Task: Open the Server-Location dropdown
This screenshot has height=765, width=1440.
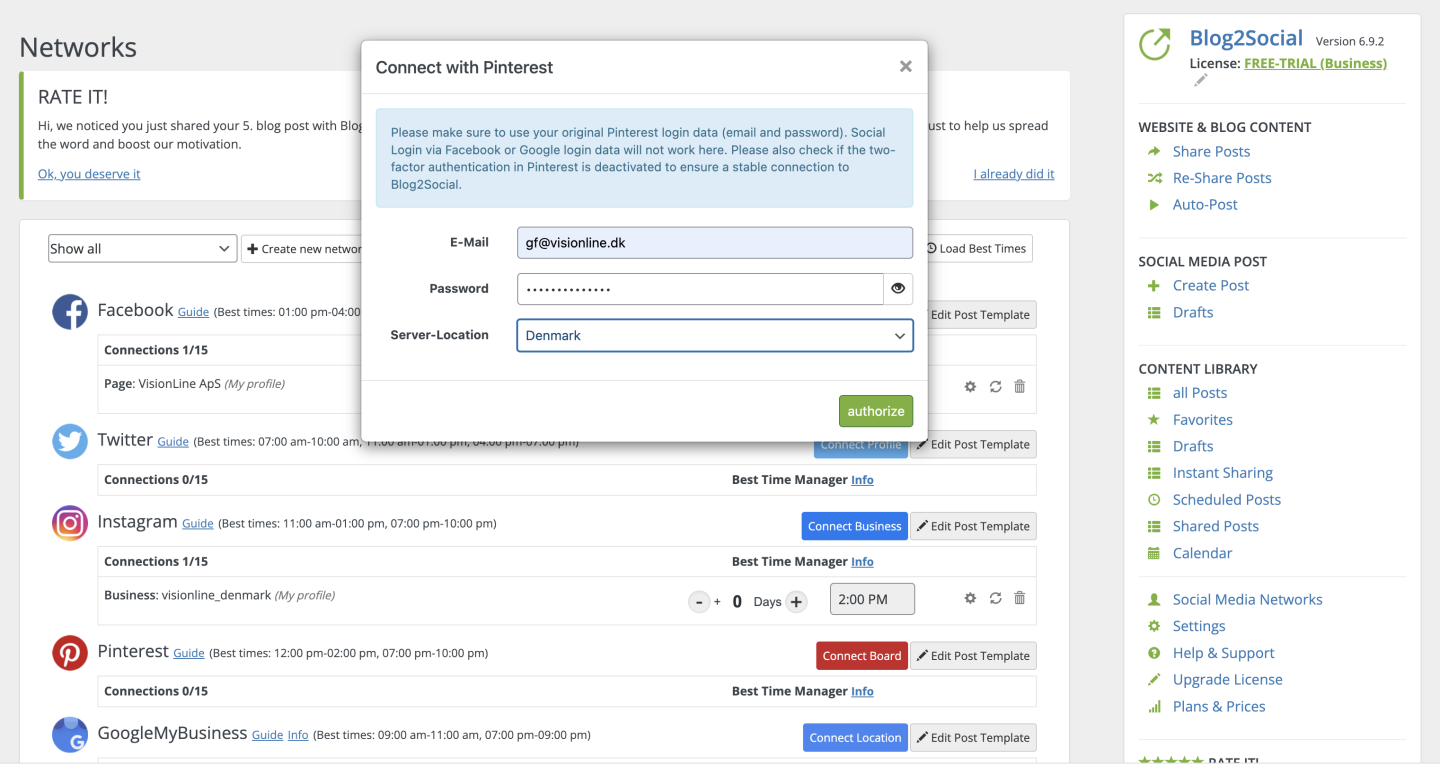Action: [x=714, y=336]
